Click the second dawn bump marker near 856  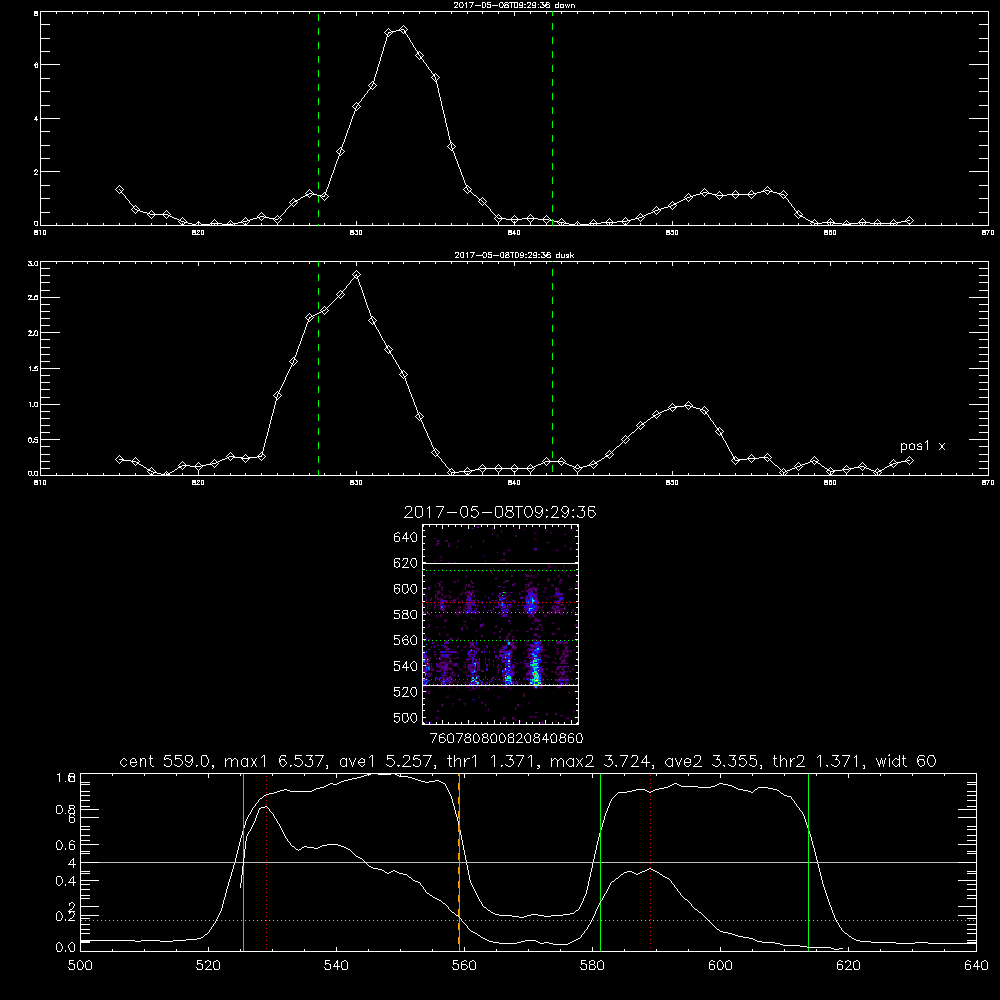(768, 191)
